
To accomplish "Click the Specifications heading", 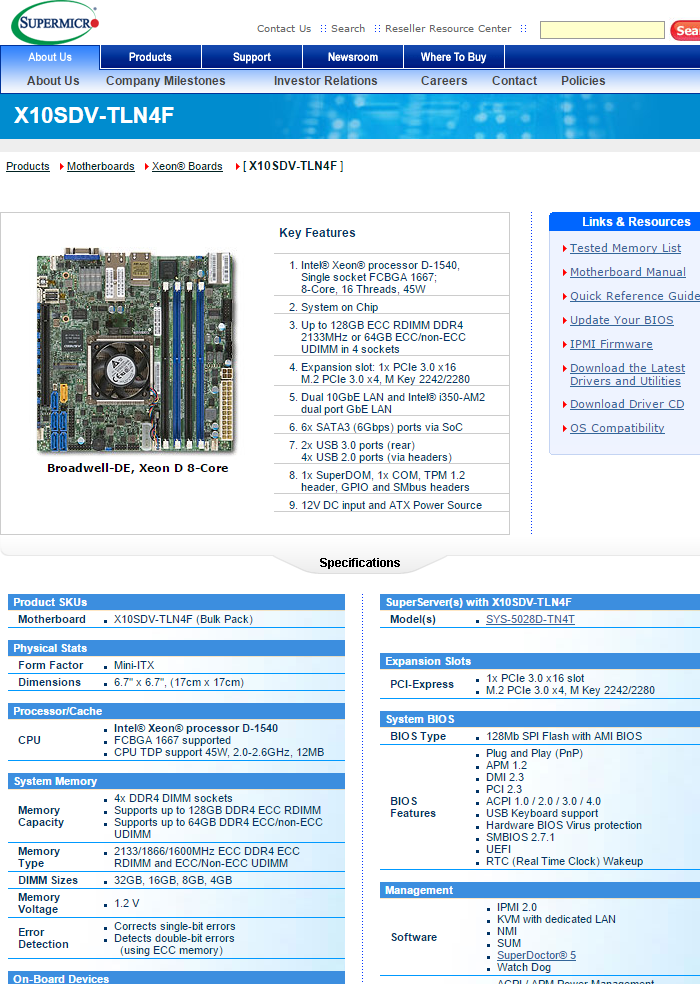I will tap(359, 563).
